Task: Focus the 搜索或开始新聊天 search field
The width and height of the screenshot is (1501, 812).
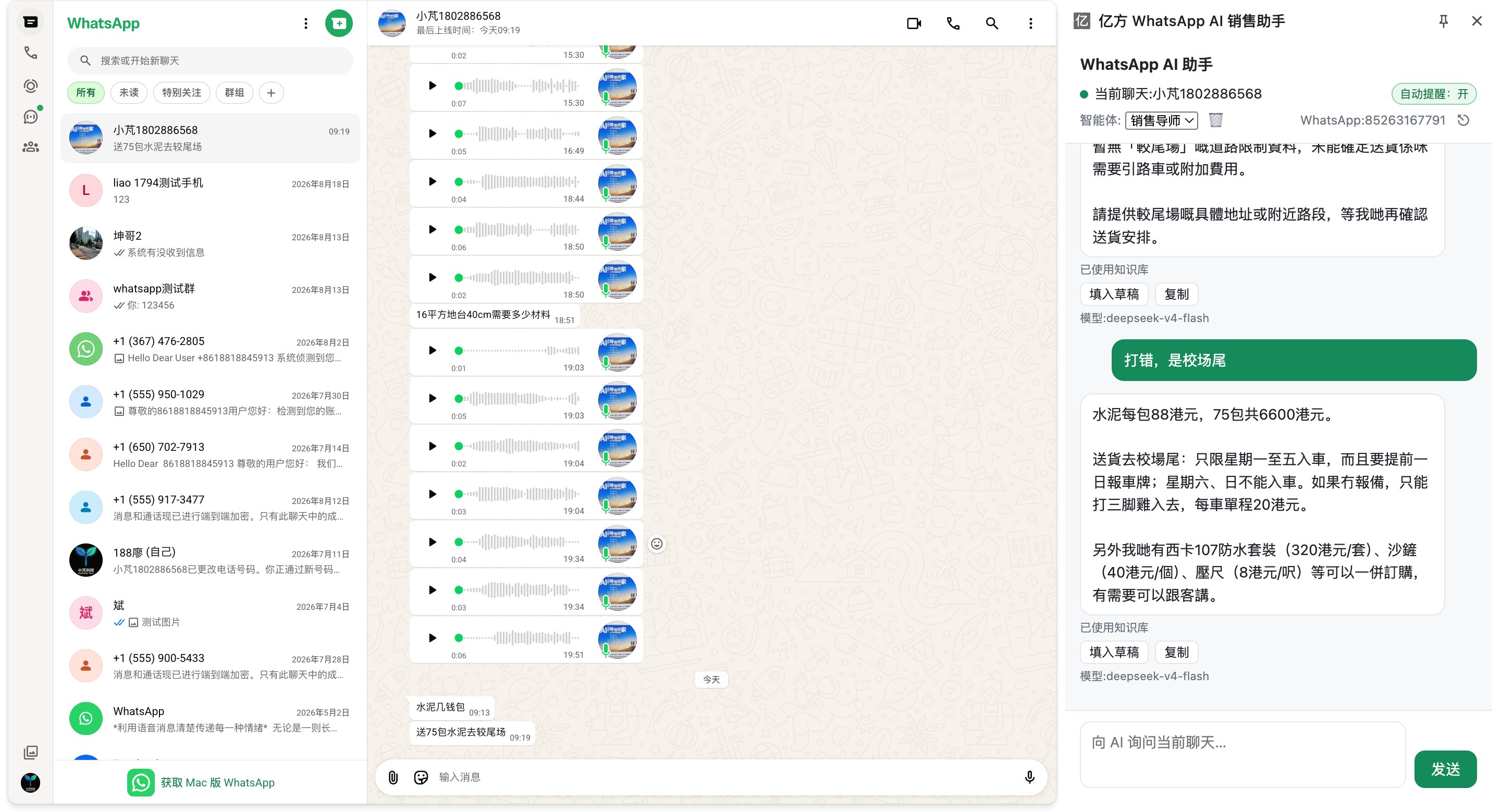Action: point(211,60)
